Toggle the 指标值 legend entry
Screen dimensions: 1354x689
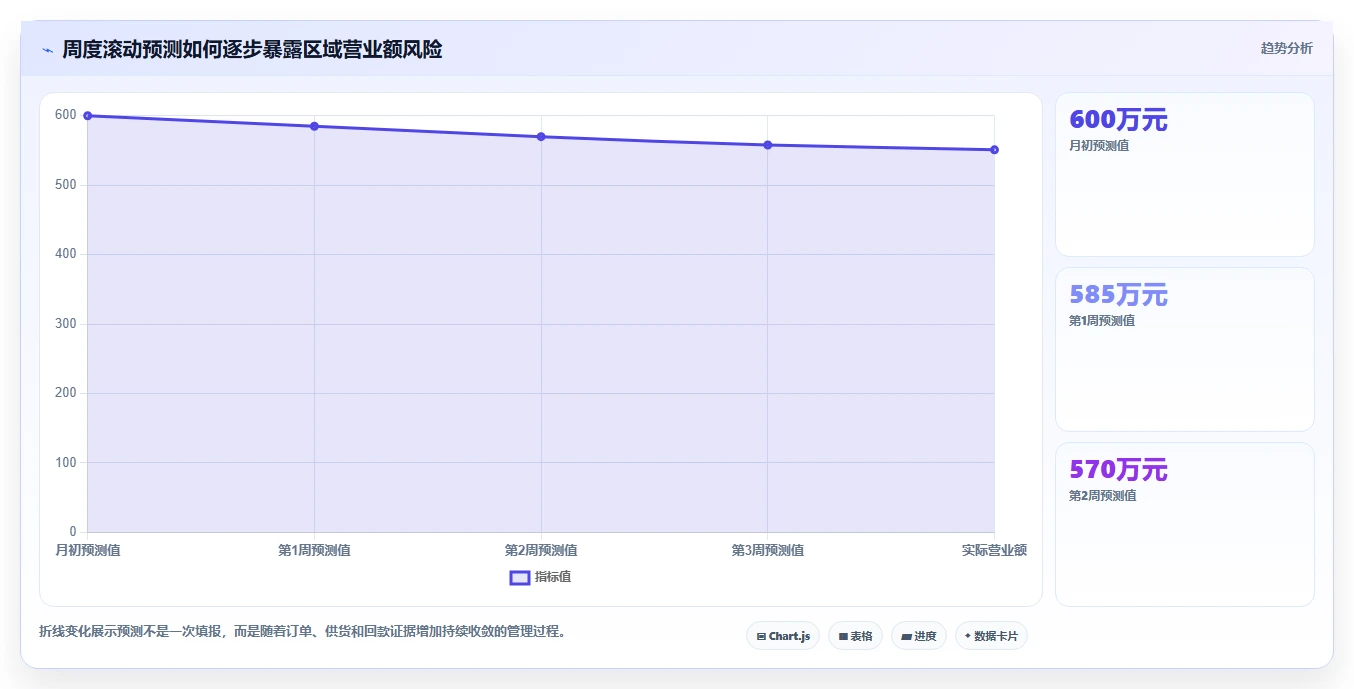point(540,577)
